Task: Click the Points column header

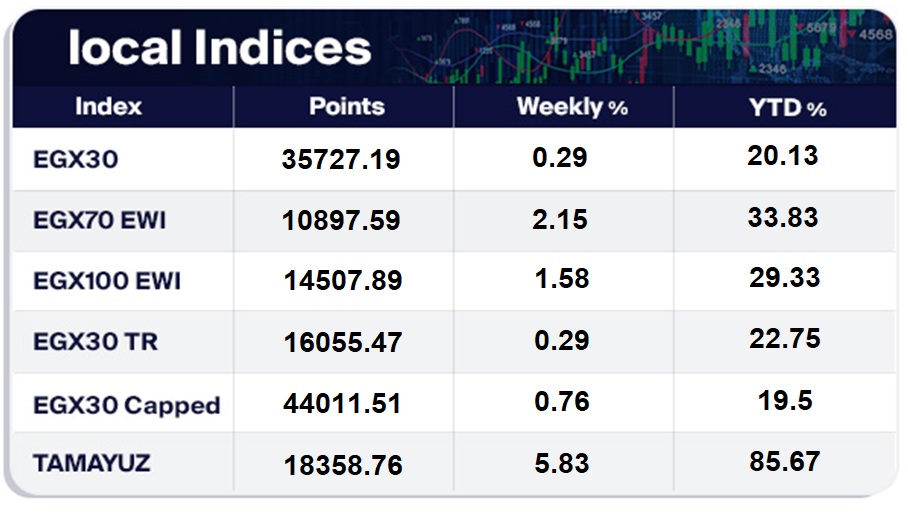Action: pyautogui.click(x=346, y=107)
